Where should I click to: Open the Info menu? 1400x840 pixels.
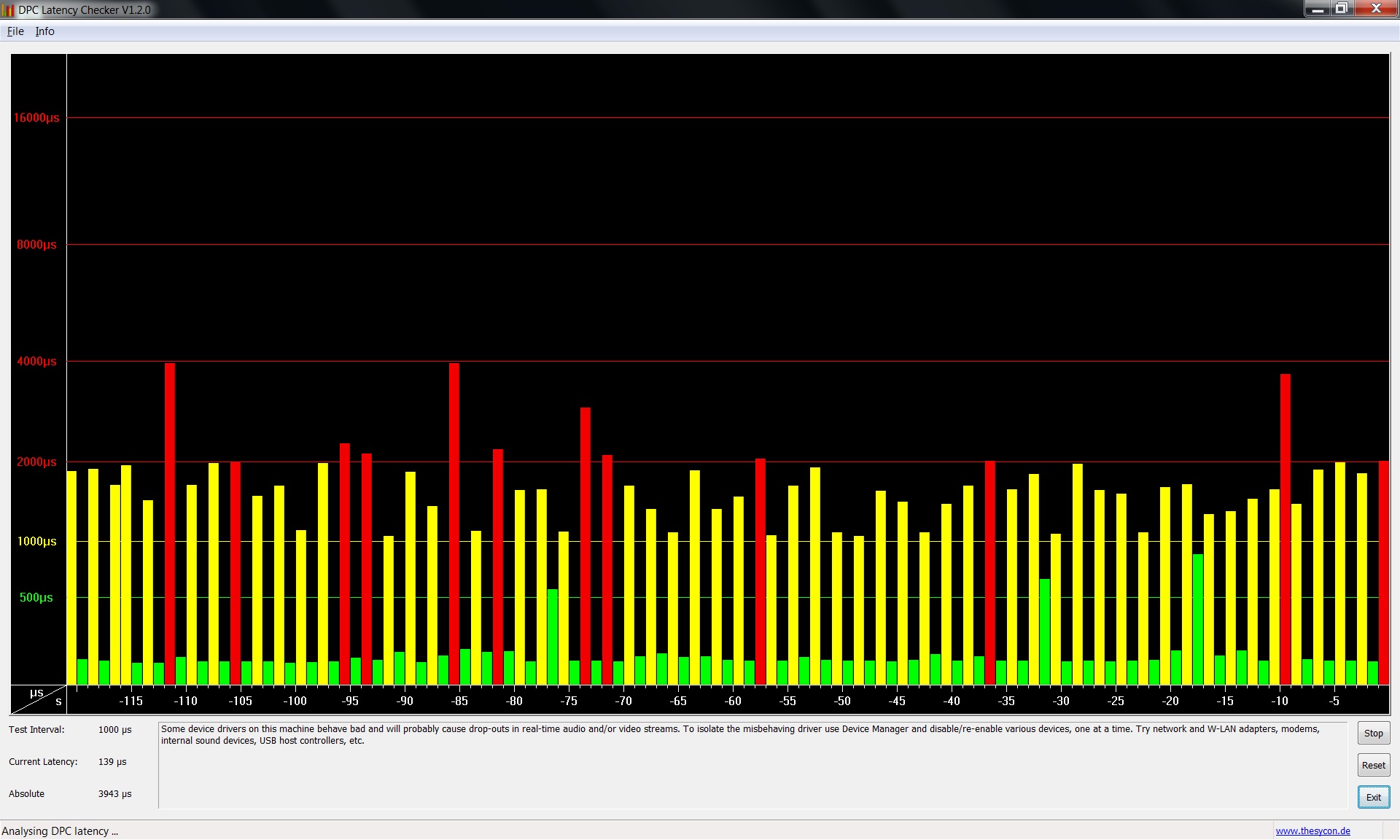click(44, 31)
